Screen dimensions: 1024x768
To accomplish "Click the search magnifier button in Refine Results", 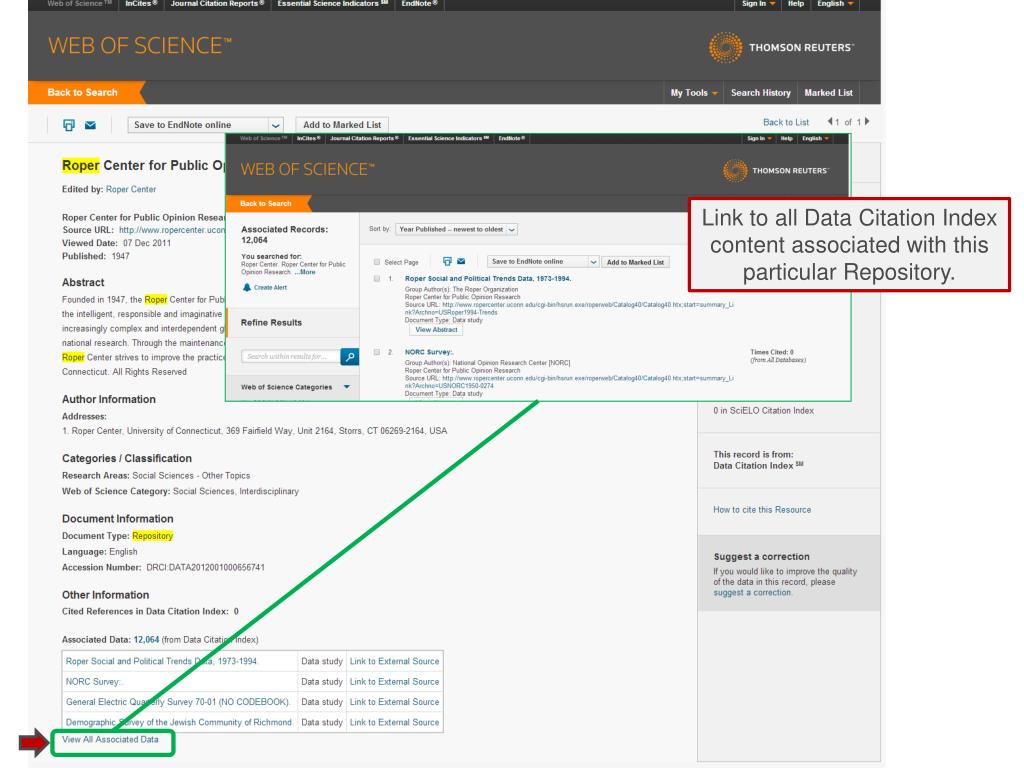I will tap(350, 357).
